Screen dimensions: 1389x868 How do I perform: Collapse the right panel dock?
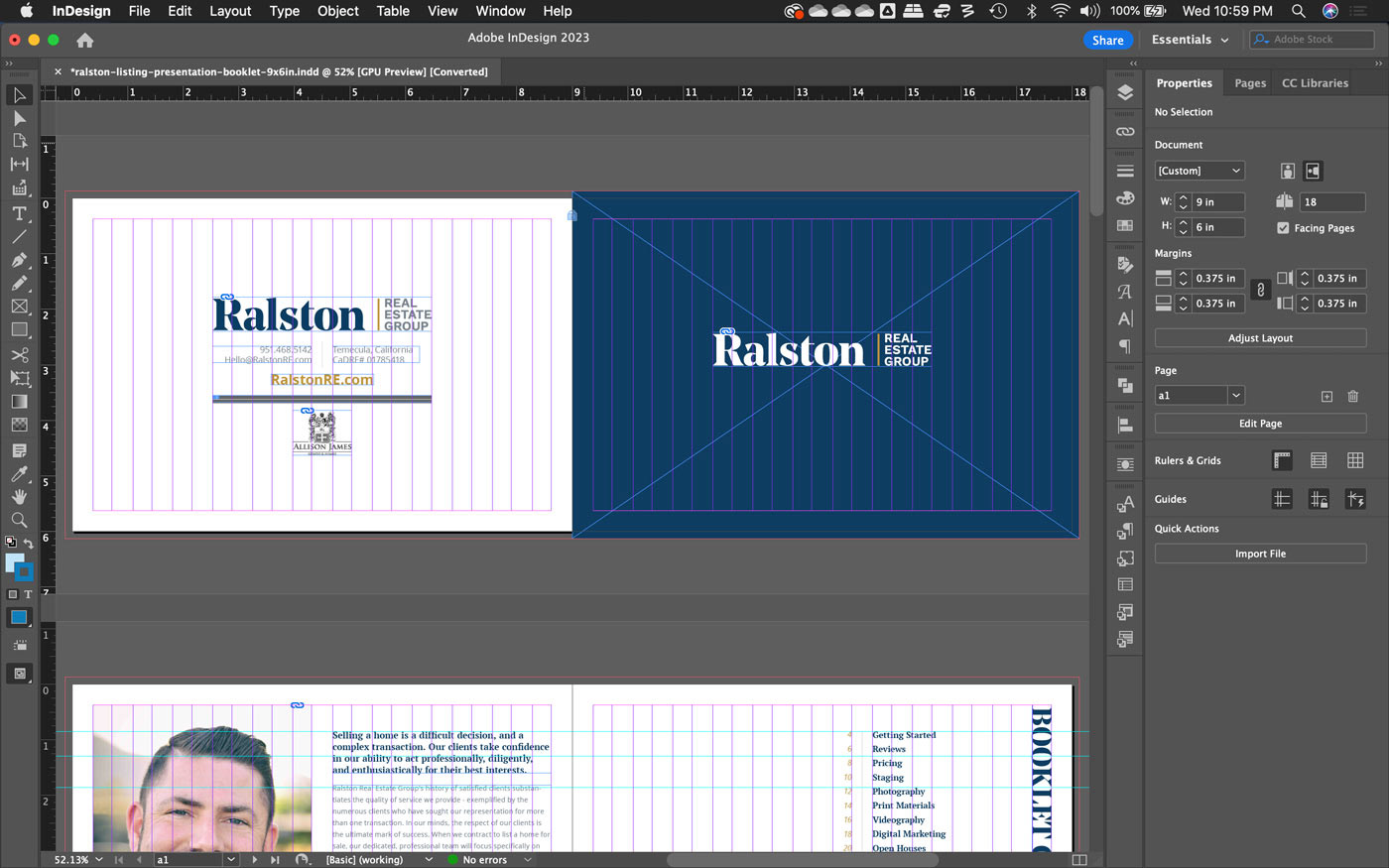coord(1378,62)
